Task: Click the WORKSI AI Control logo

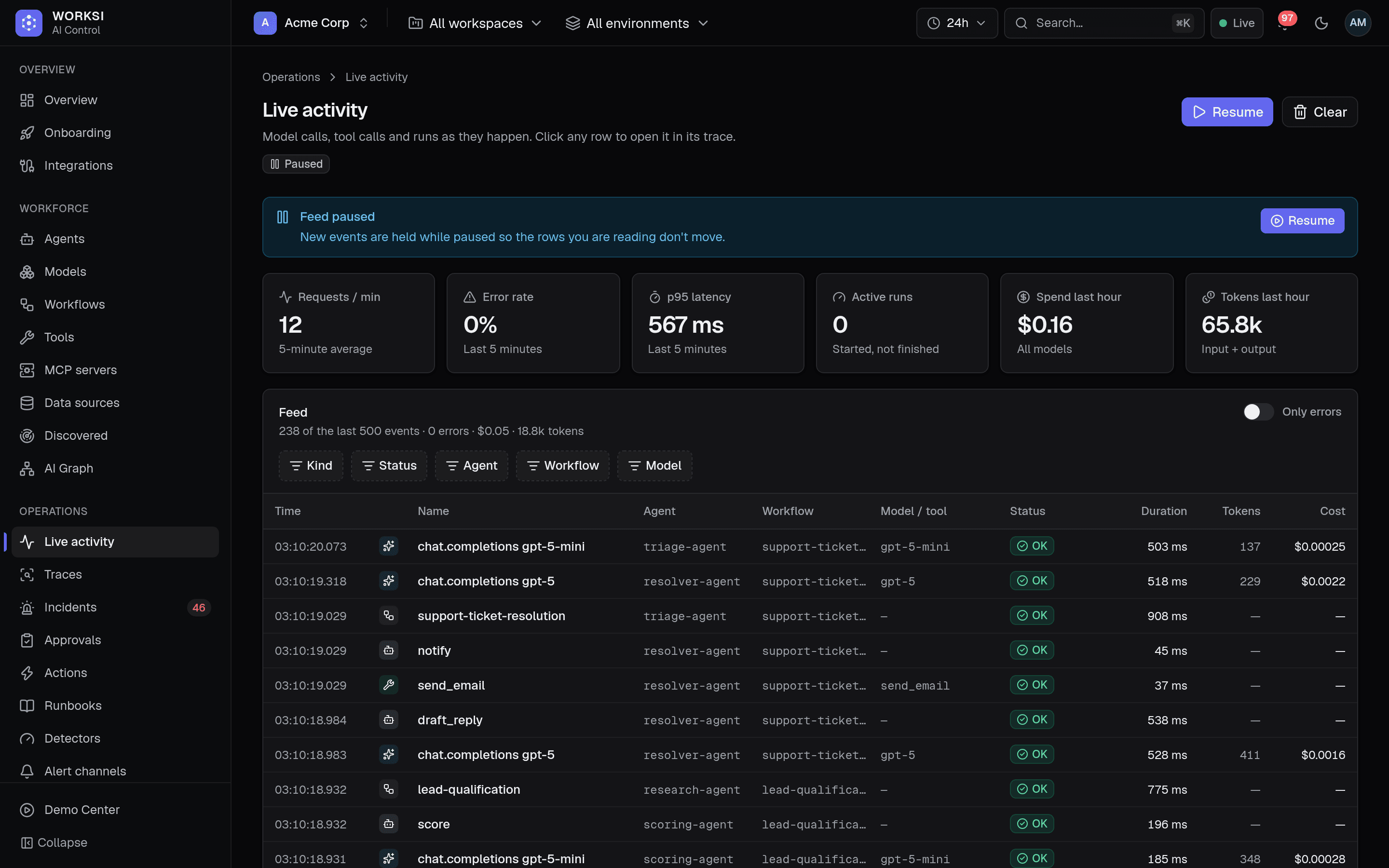Action: [60, 23]
